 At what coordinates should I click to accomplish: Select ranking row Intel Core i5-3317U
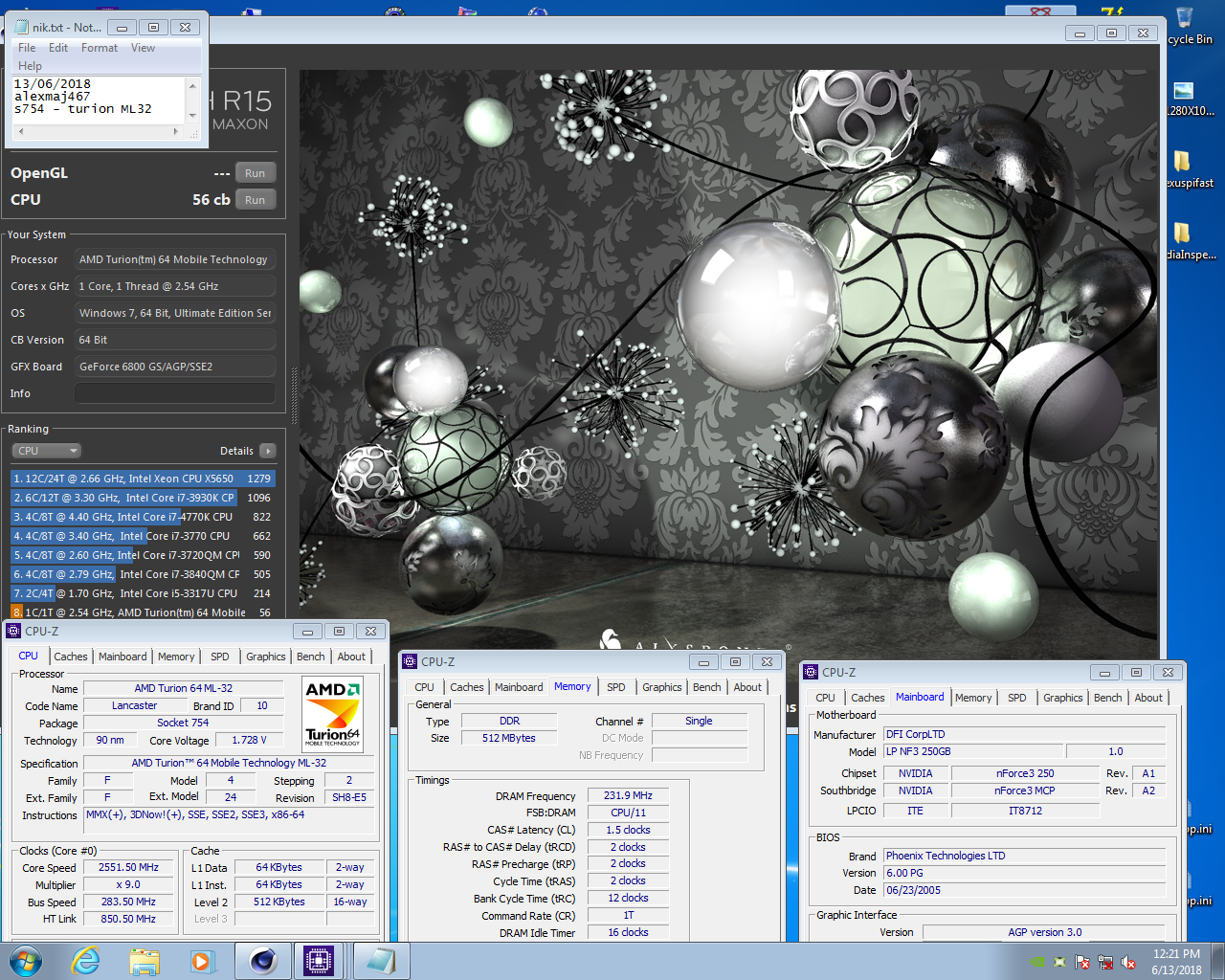[143, 593]
